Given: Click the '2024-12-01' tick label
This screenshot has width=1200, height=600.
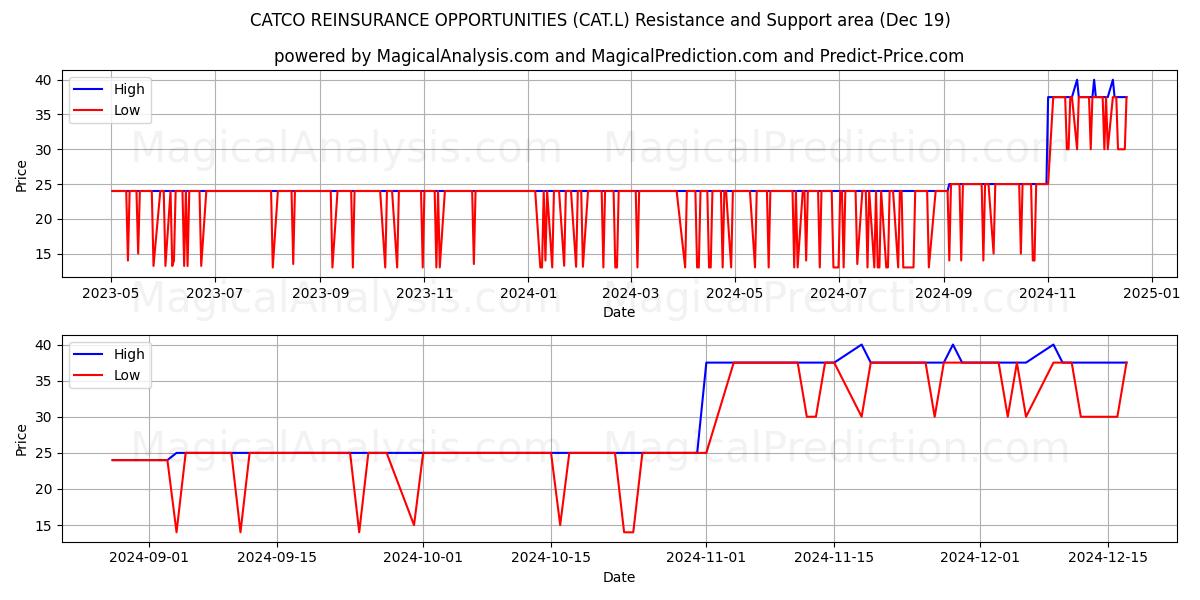Looking at the screenshot, I should pos(980,557).
